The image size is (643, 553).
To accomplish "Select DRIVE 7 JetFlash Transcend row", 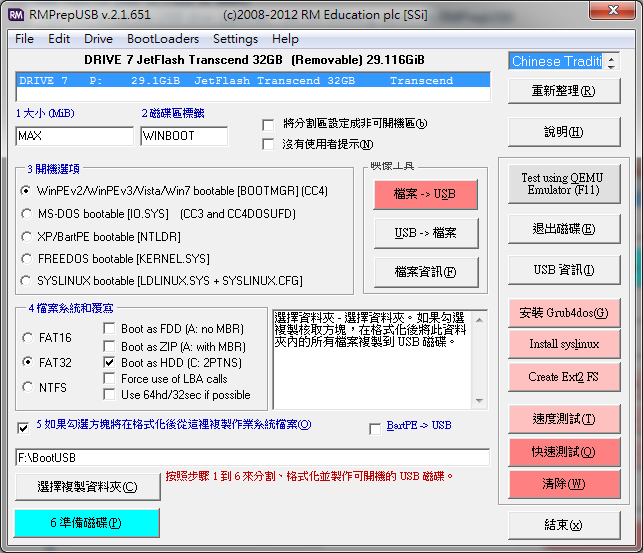I will click(x=253, y=80).
